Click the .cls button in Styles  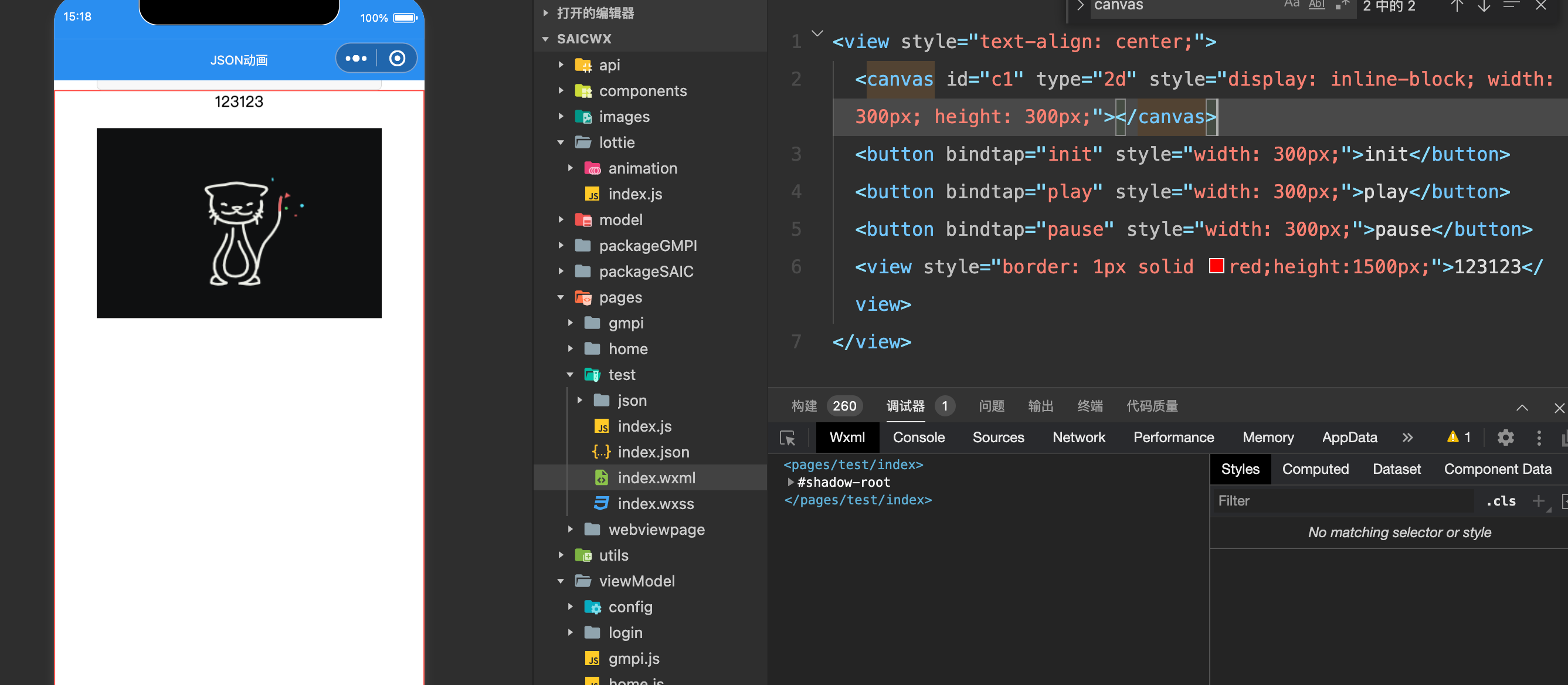(x=1500, y=501)
